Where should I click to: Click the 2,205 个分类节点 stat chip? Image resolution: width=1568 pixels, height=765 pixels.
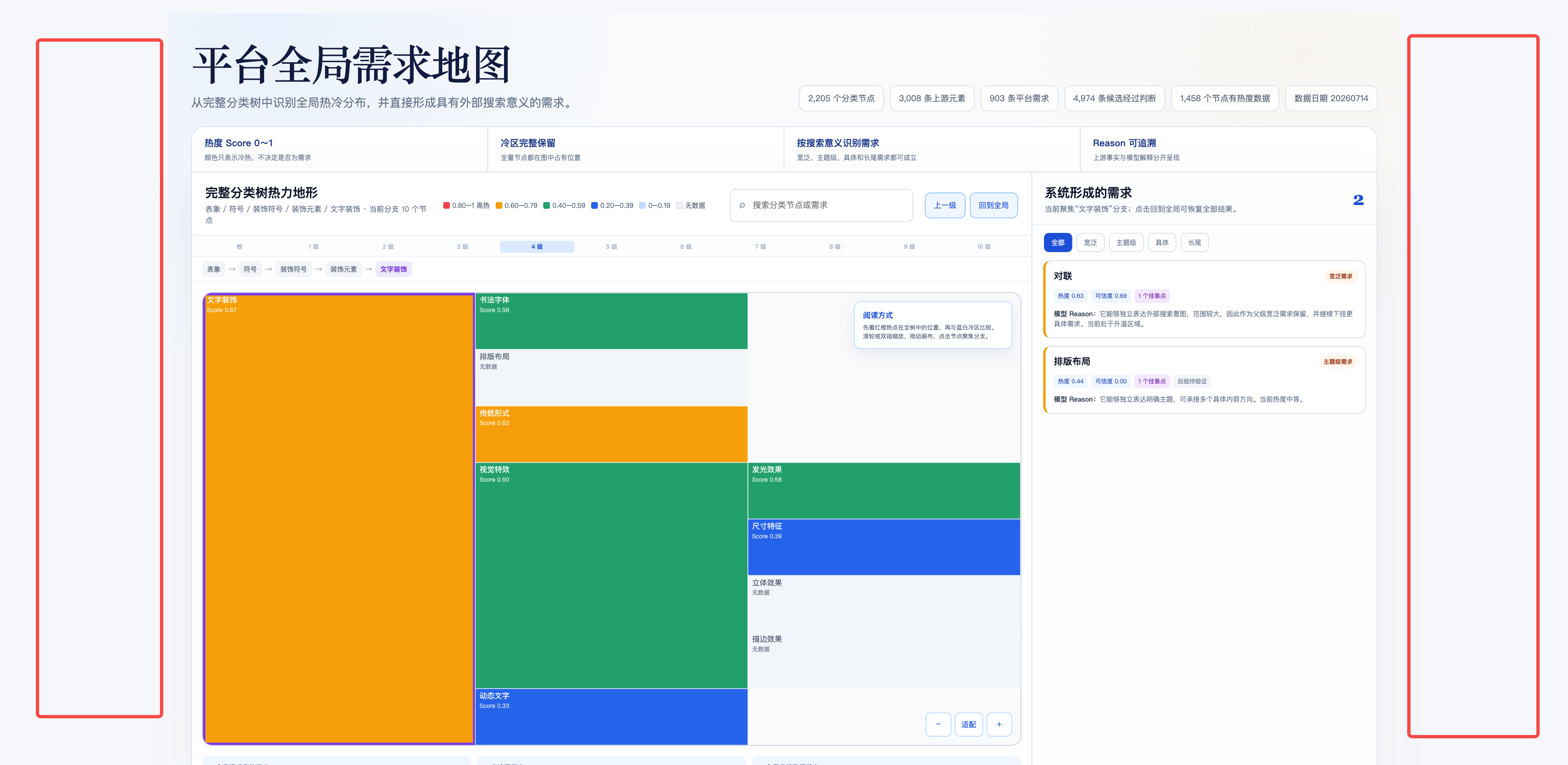[x=841, y=99]
